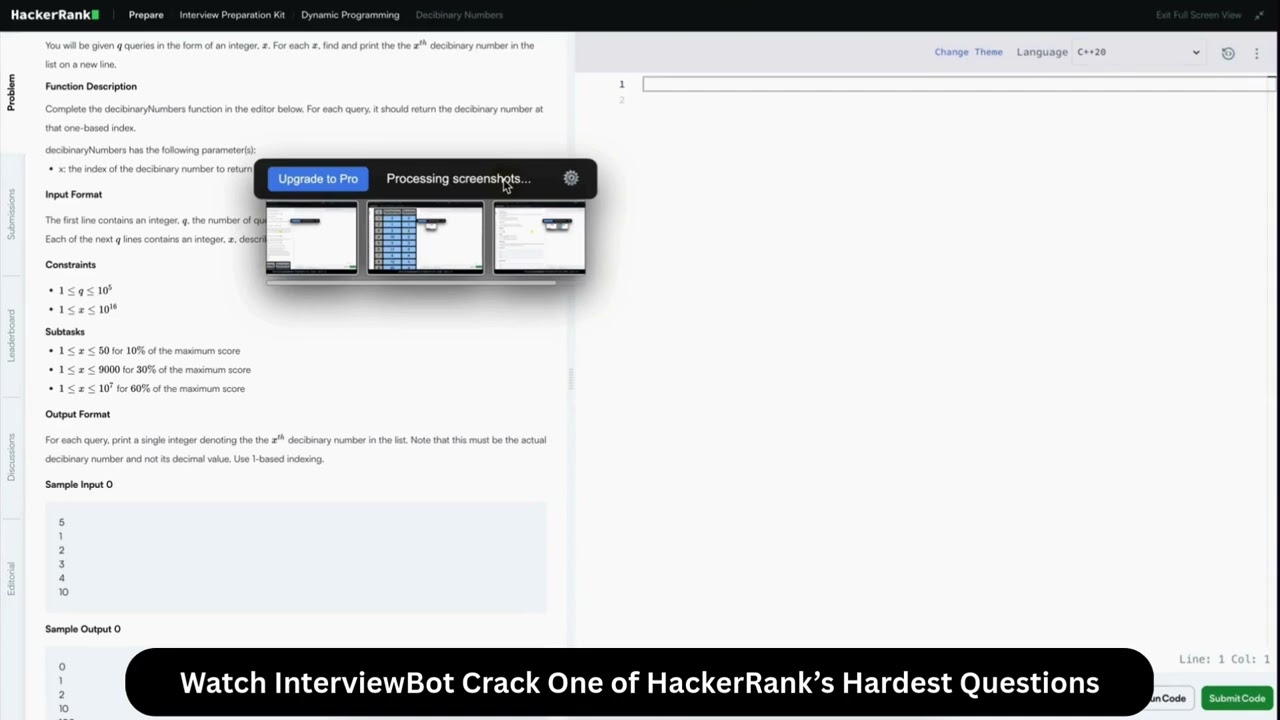Click the 'Output Format' heading

click(x=77, y=414)
